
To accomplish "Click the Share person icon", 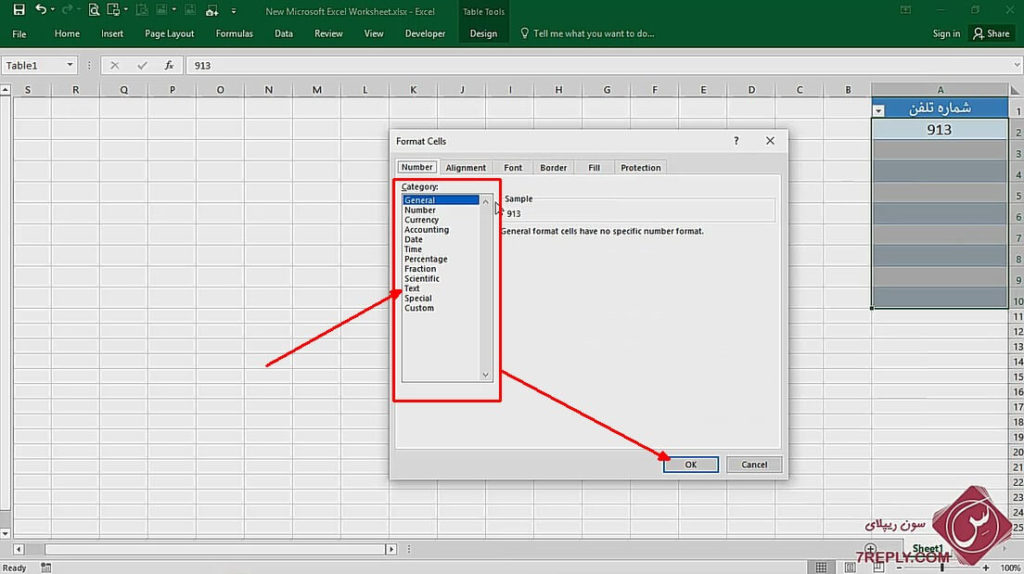I will point(978,33).
